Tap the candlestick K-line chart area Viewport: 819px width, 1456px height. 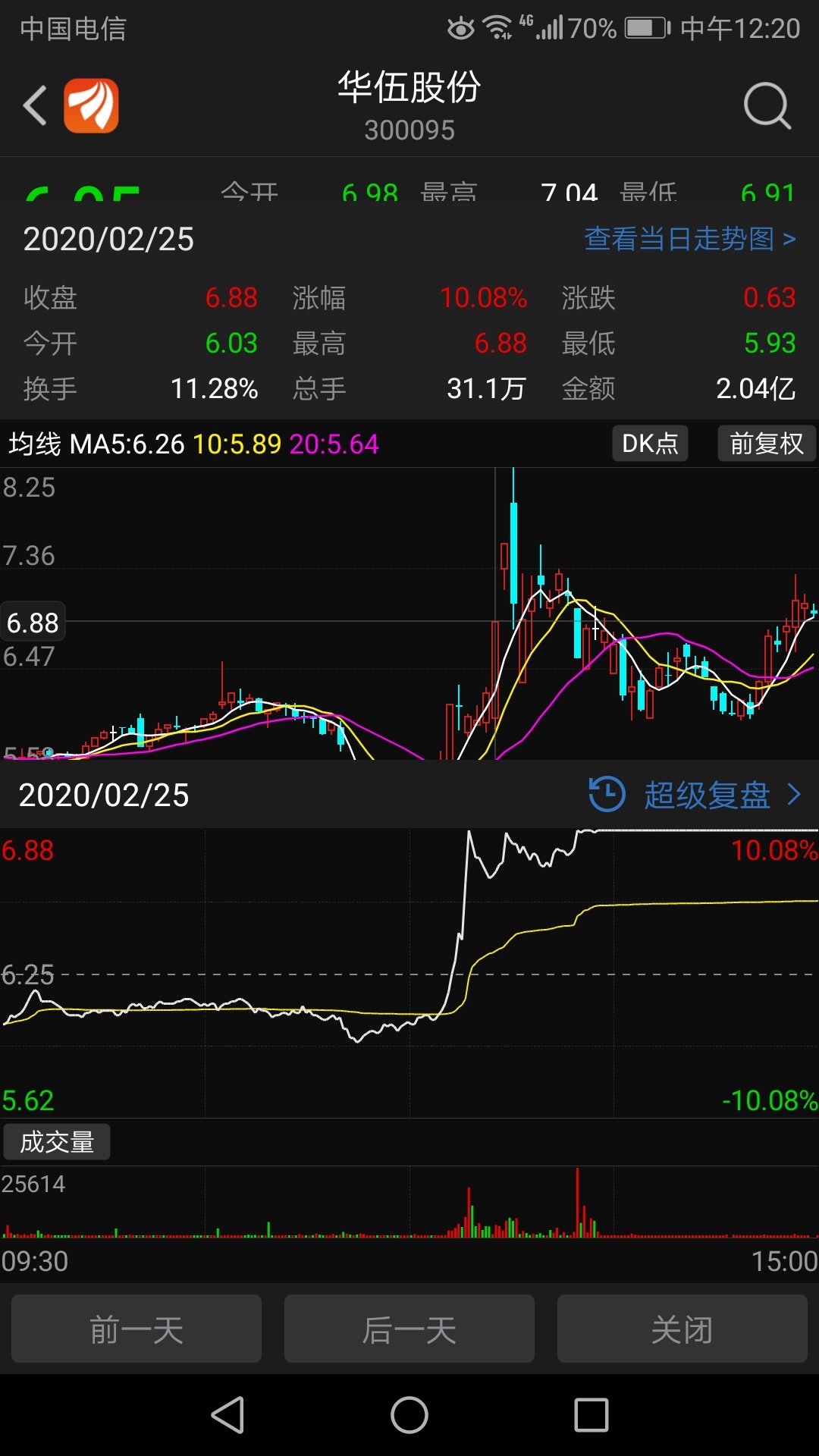coord(409,614)
